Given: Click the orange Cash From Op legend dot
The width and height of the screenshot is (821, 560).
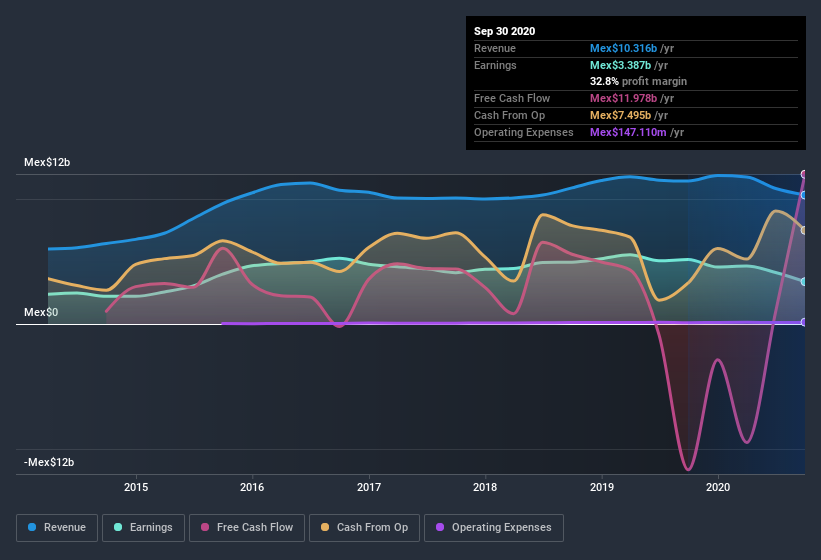Looking at the screenshot, I should [x=325, y=527].
